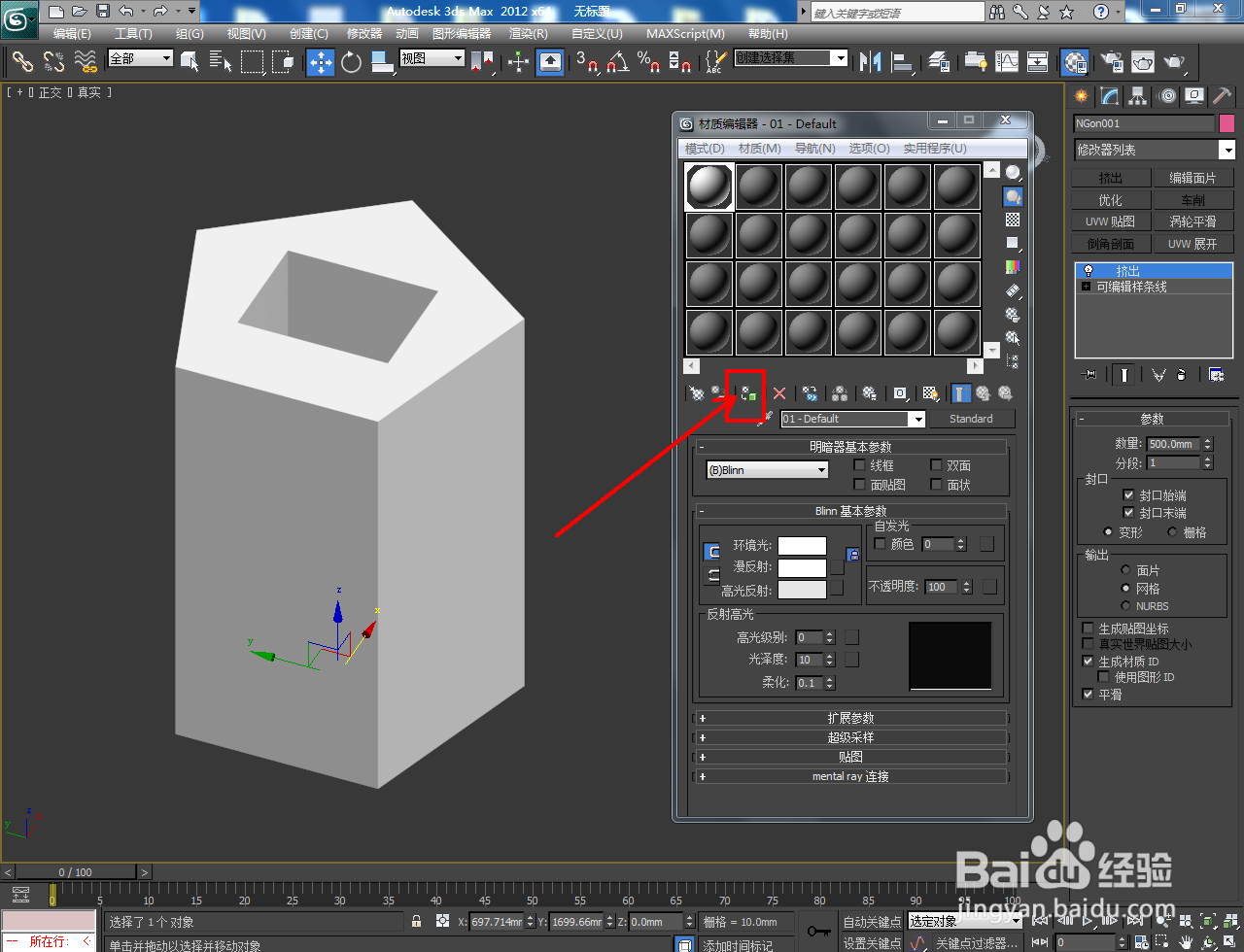Click the Unlink Selection tool
Viewport: 1244px width, 952px height.
pyautogui.click(x=54, y=62)
